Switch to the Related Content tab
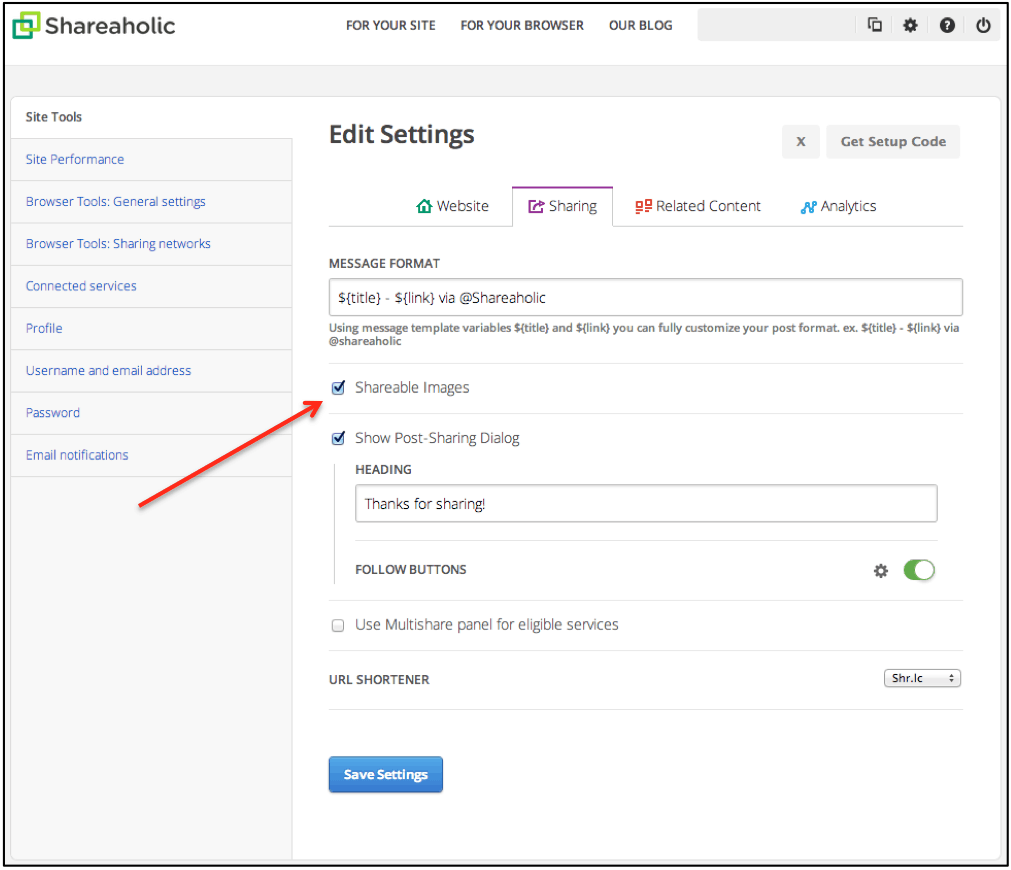This screenshot has height=870, width=1011. click(698, 206)
